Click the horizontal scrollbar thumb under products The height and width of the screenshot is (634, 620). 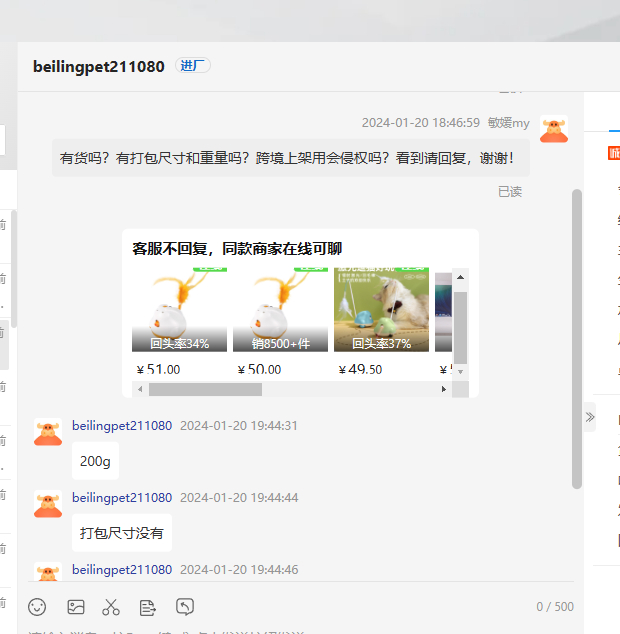pyautogui.click(x=205, y=389)
